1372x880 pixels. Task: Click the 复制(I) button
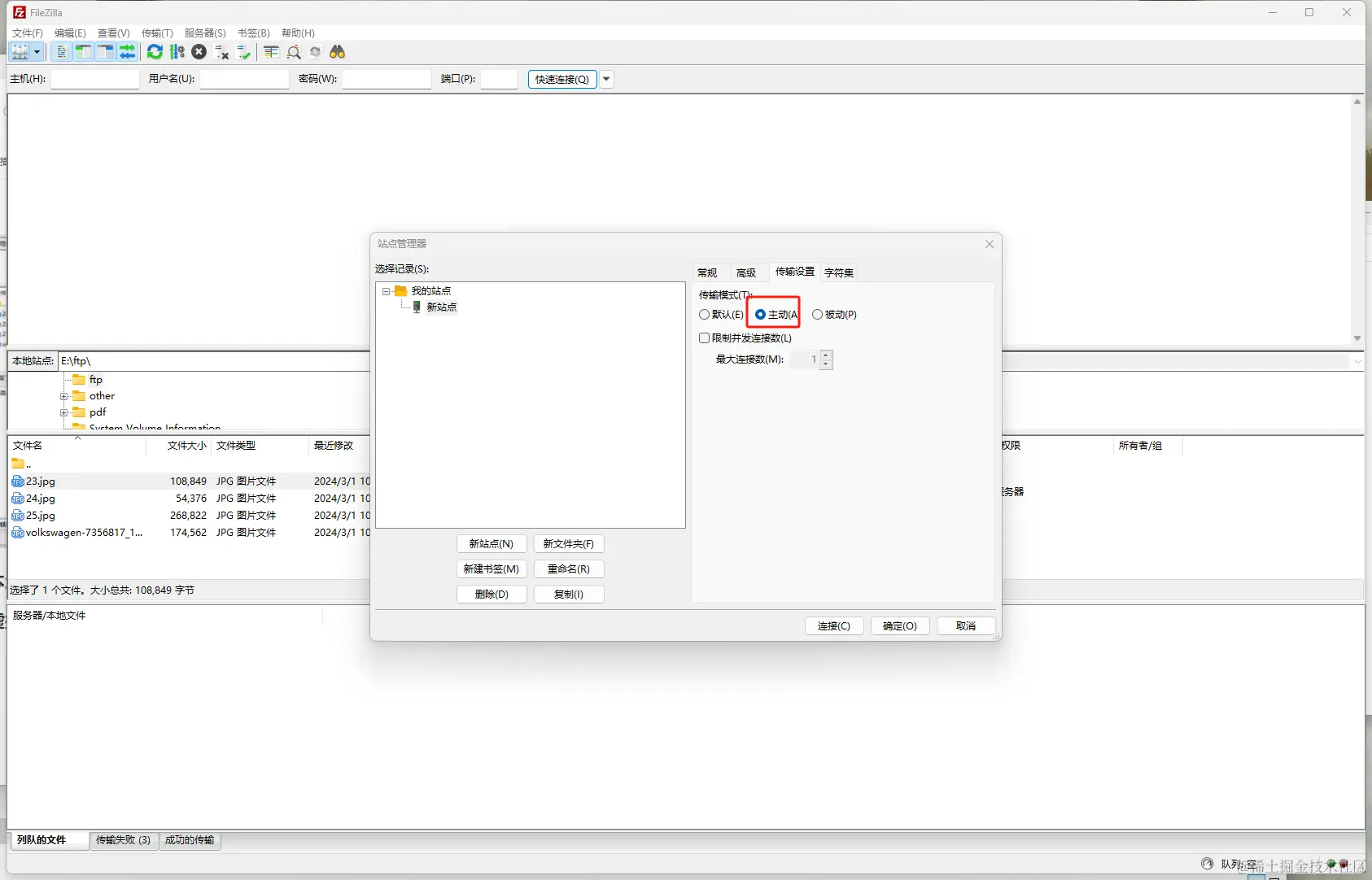point(569,595)
